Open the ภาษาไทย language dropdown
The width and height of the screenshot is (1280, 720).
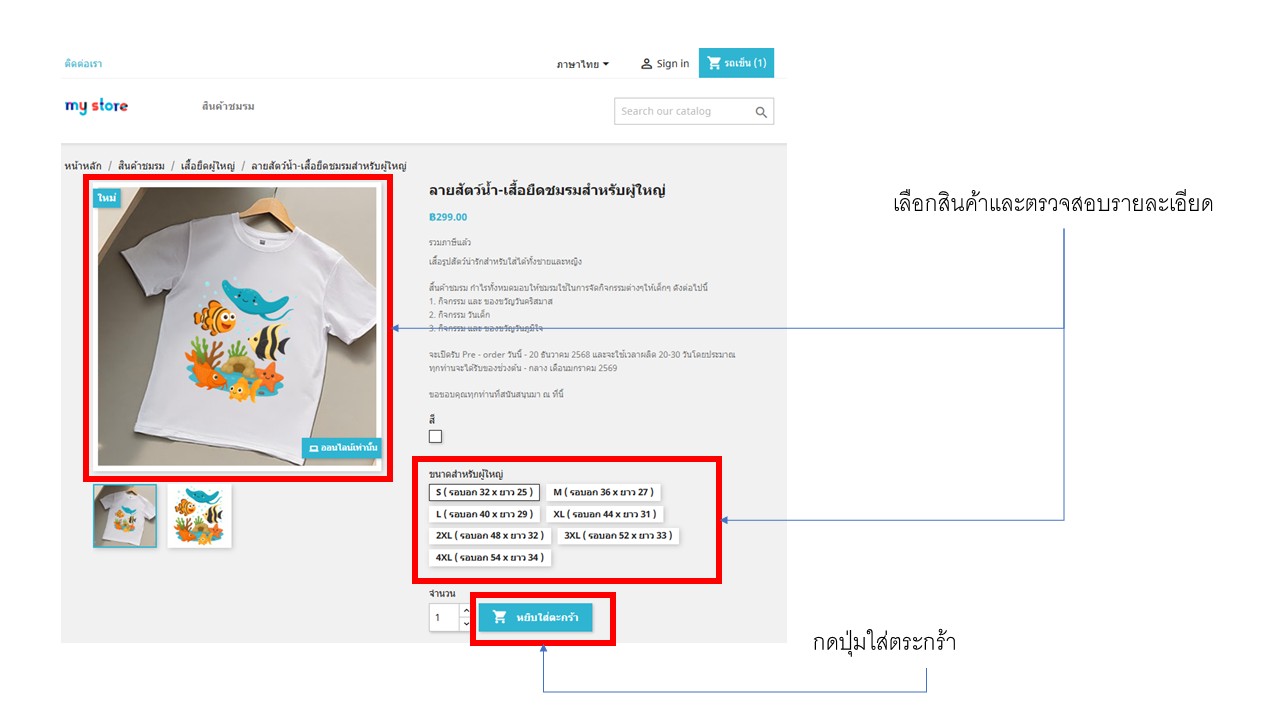[x=582, y=64]
